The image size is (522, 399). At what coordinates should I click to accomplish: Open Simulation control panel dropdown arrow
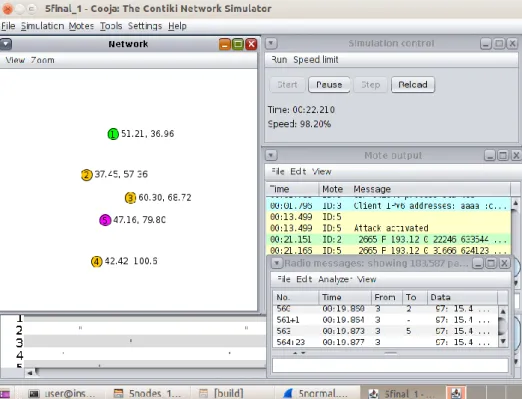pyautogui.click(x=271, y=43)
